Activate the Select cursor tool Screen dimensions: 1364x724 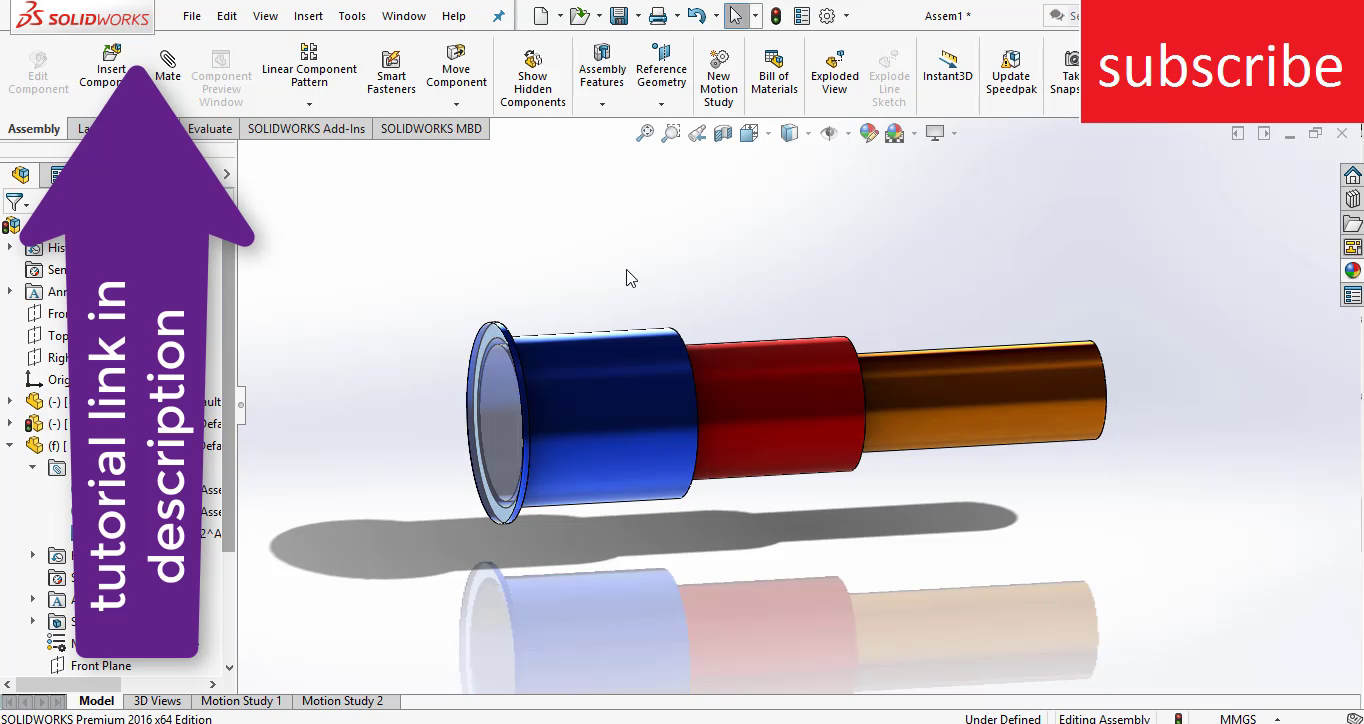coord(735,16)
